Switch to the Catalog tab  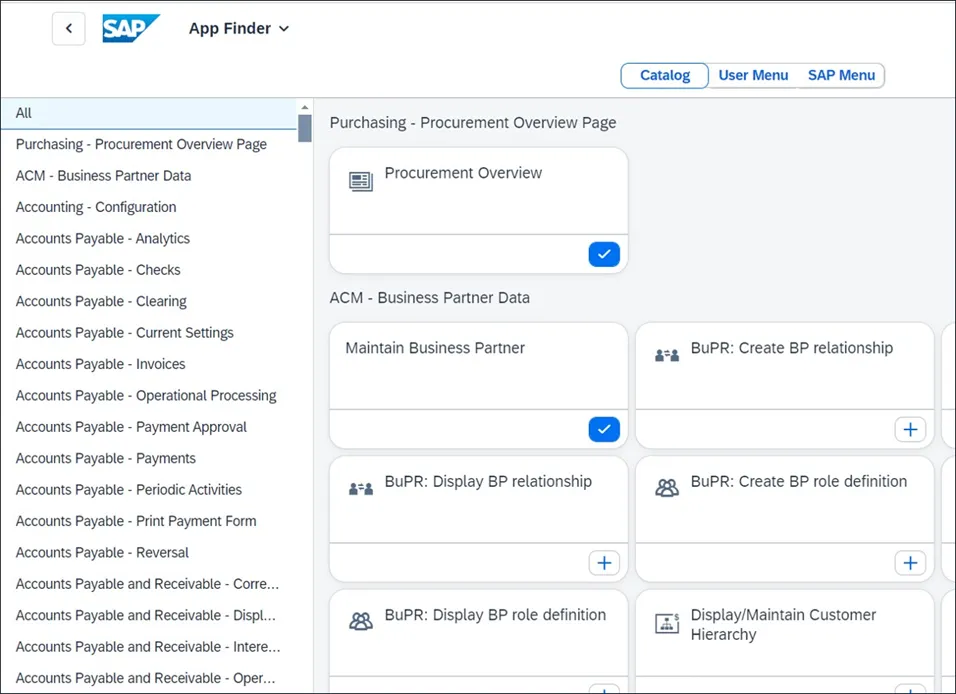(665, 76)
